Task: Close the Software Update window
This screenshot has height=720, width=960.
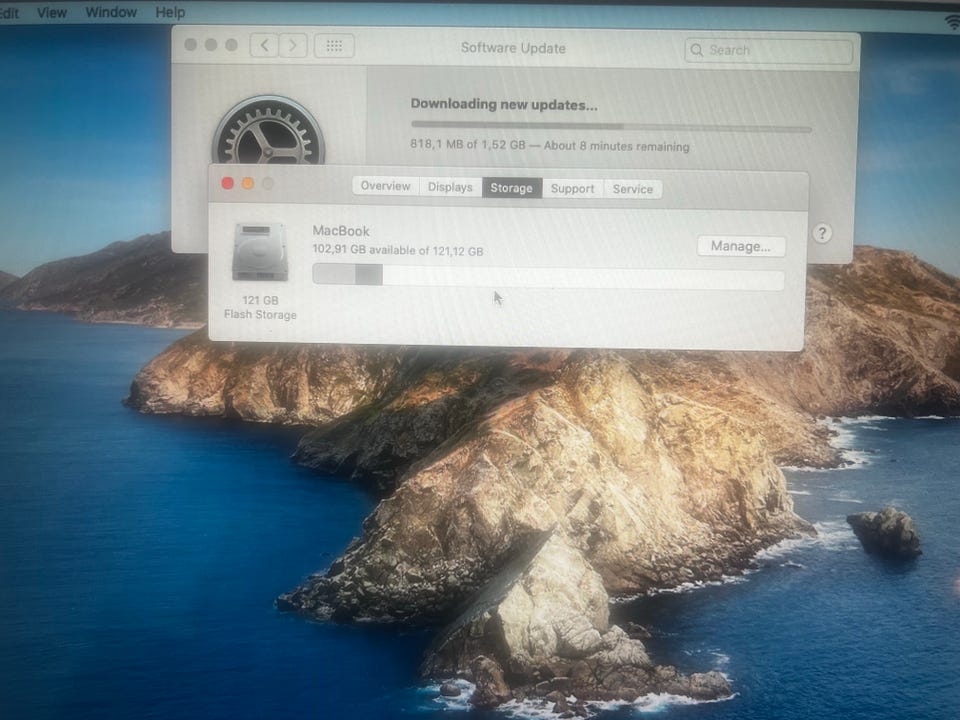Action: point(190,44)
